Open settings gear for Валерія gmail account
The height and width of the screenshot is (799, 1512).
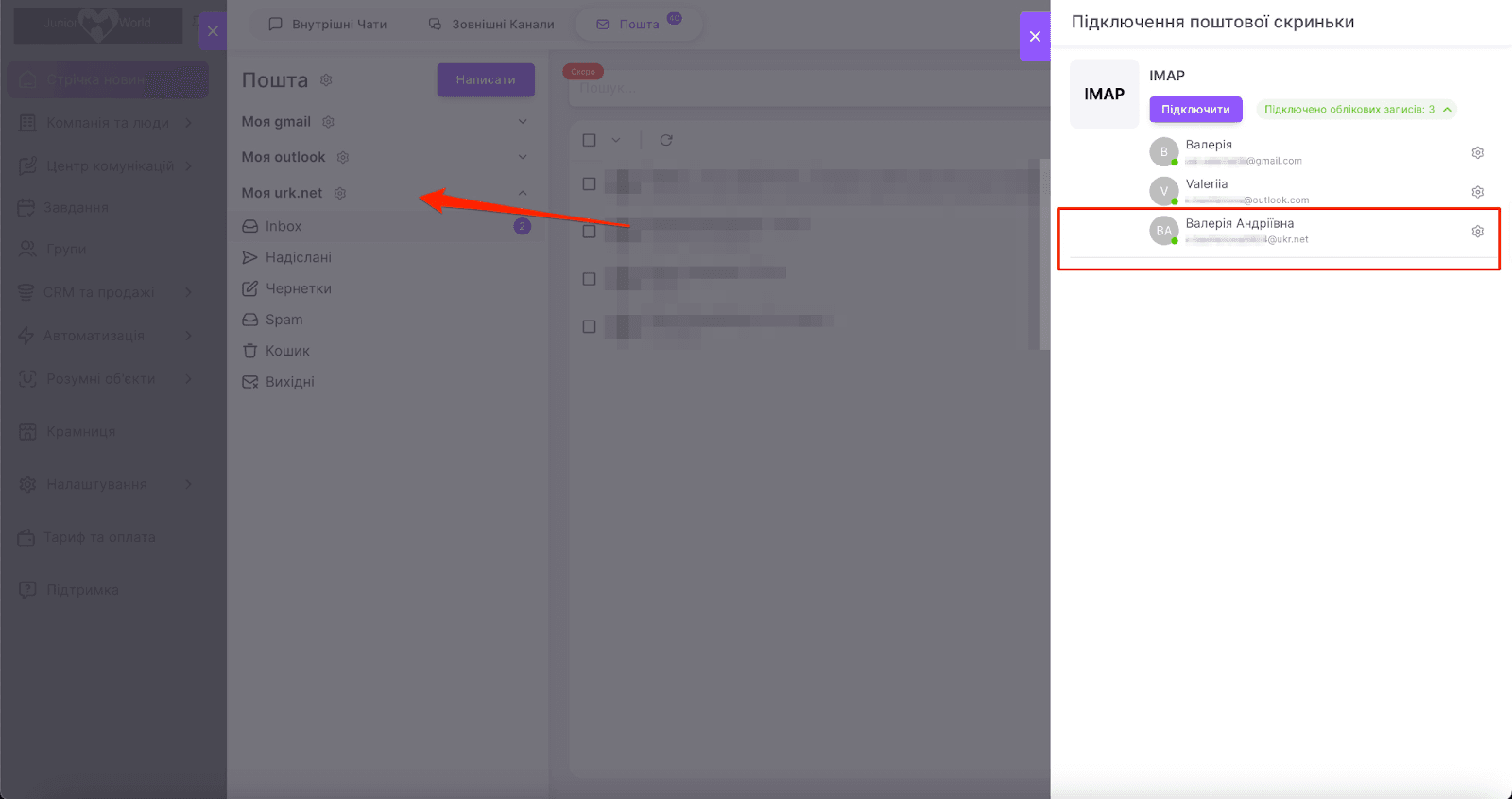[x=1478, y=152]
